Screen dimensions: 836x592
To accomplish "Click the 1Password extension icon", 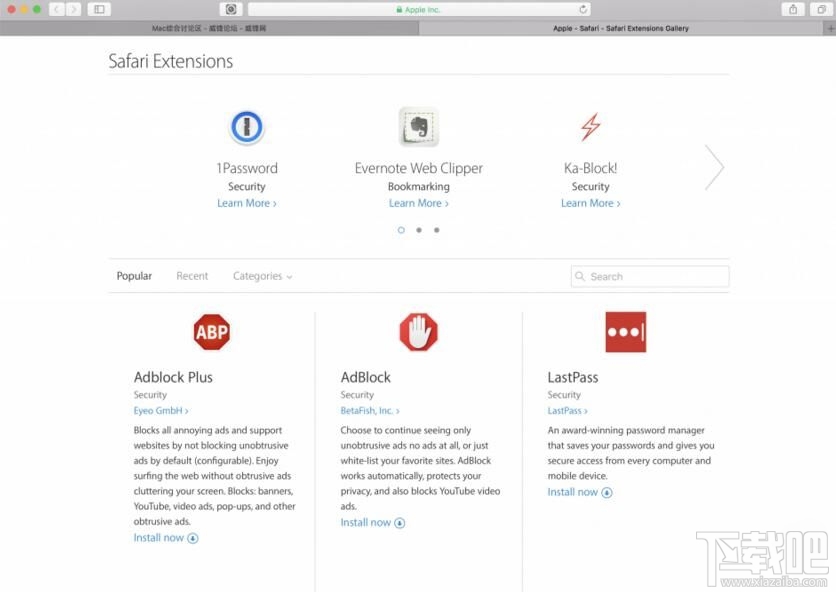I will click(246, 127).
